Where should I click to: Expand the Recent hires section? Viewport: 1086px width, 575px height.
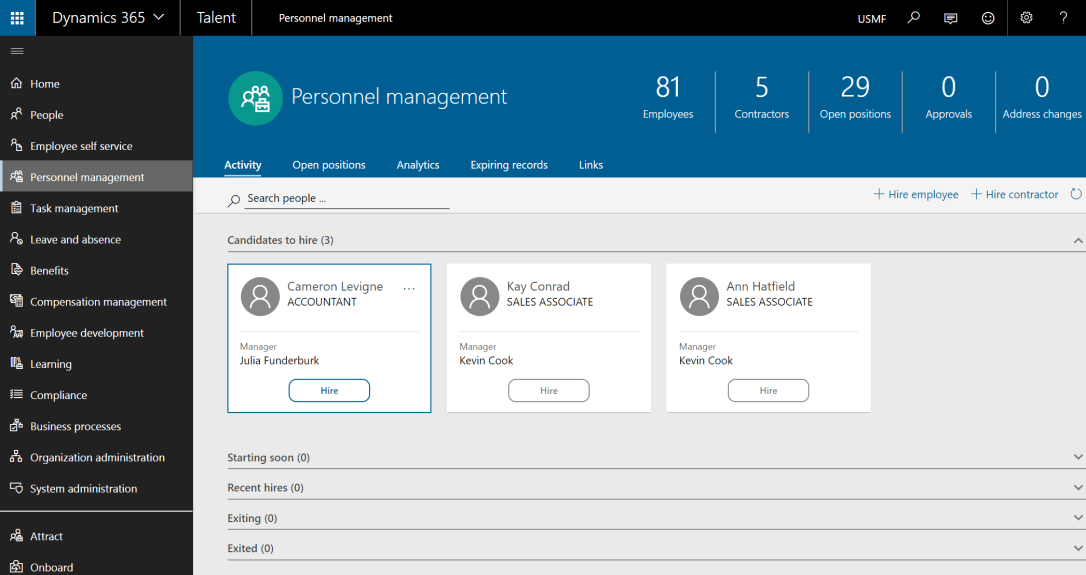(x=1077, y=488)
